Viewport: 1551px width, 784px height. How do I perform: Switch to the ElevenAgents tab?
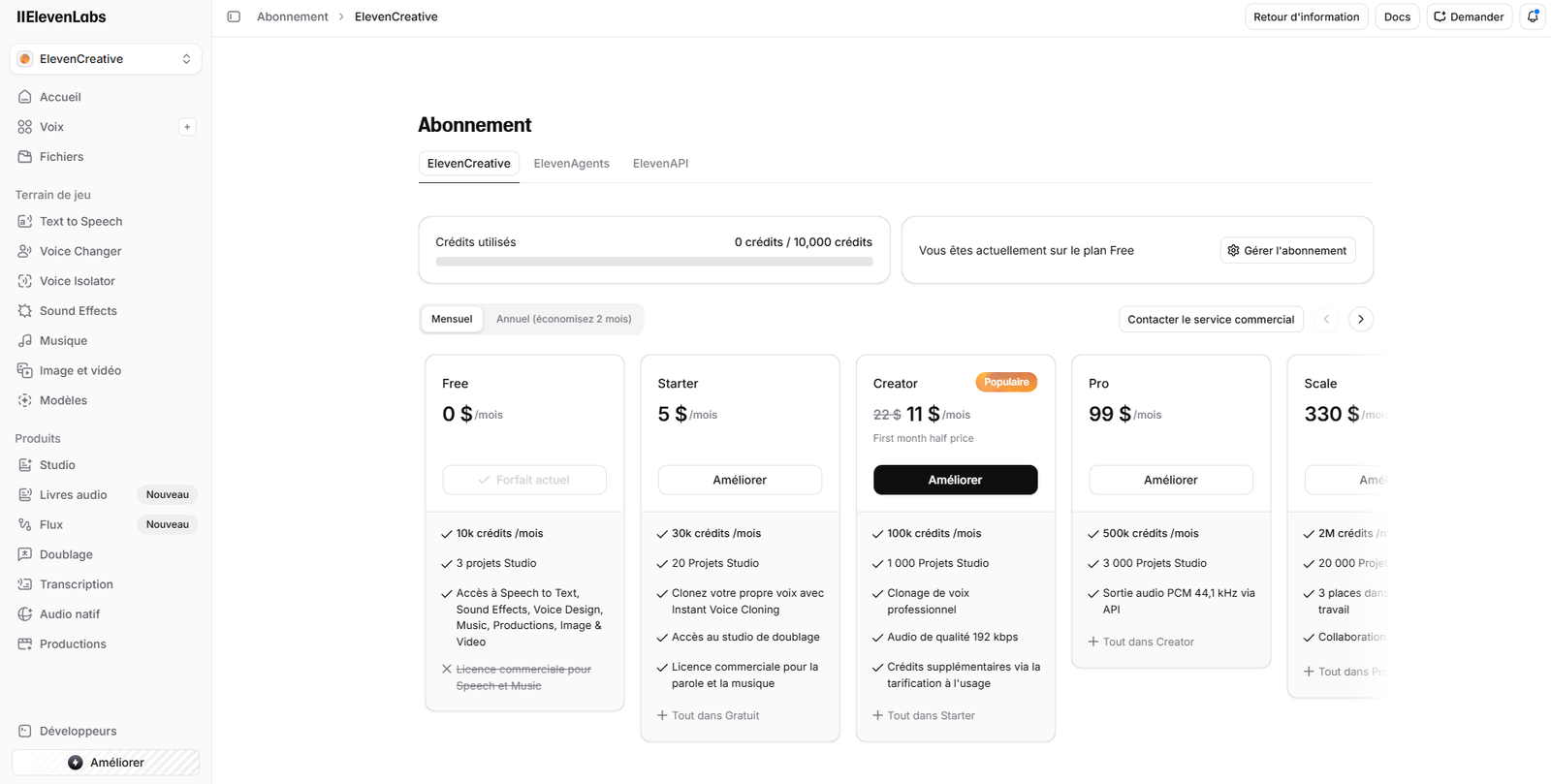point(571,164)
